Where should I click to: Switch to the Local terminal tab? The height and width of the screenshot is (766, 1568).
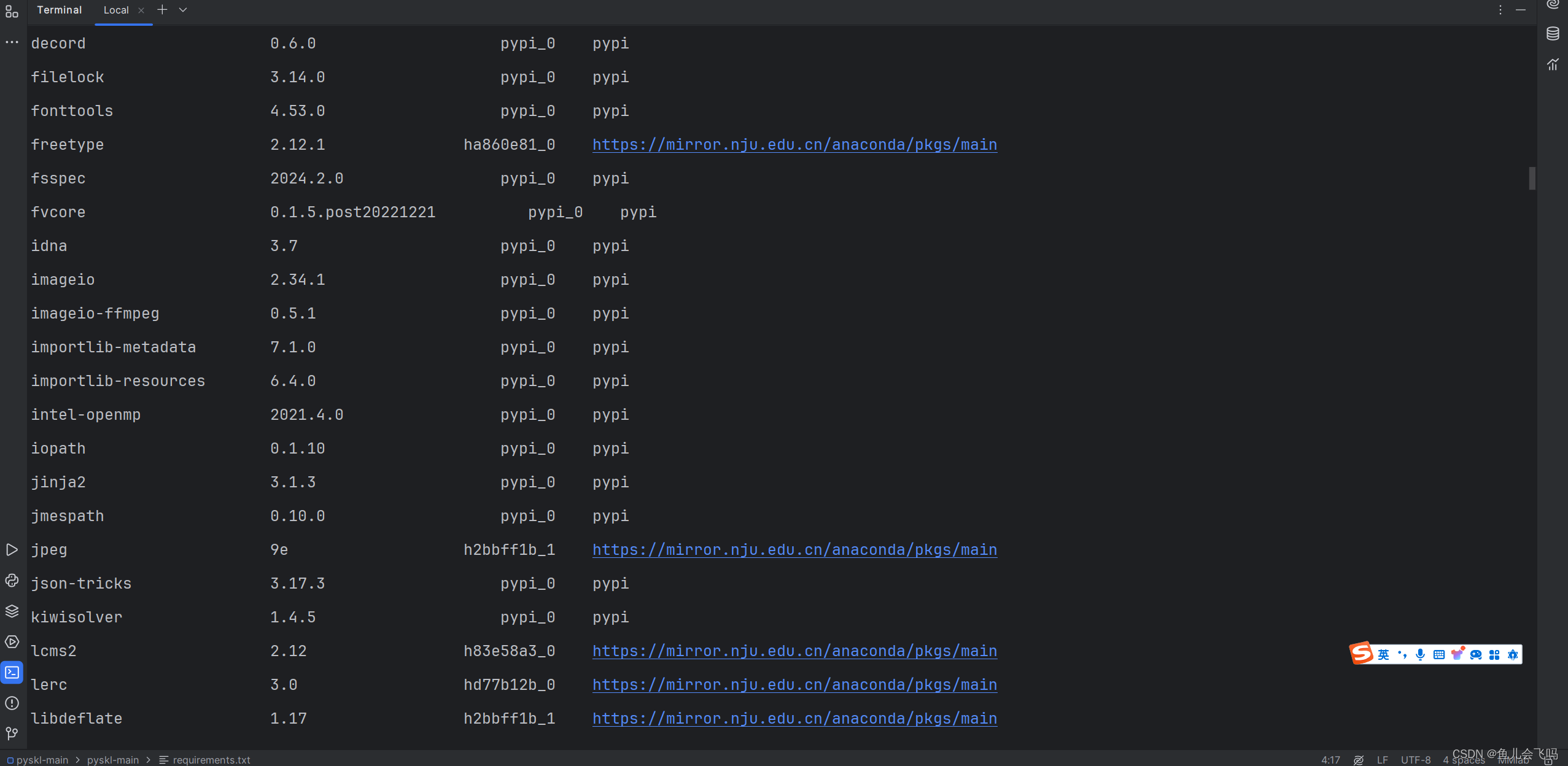(x=117, y=10)
